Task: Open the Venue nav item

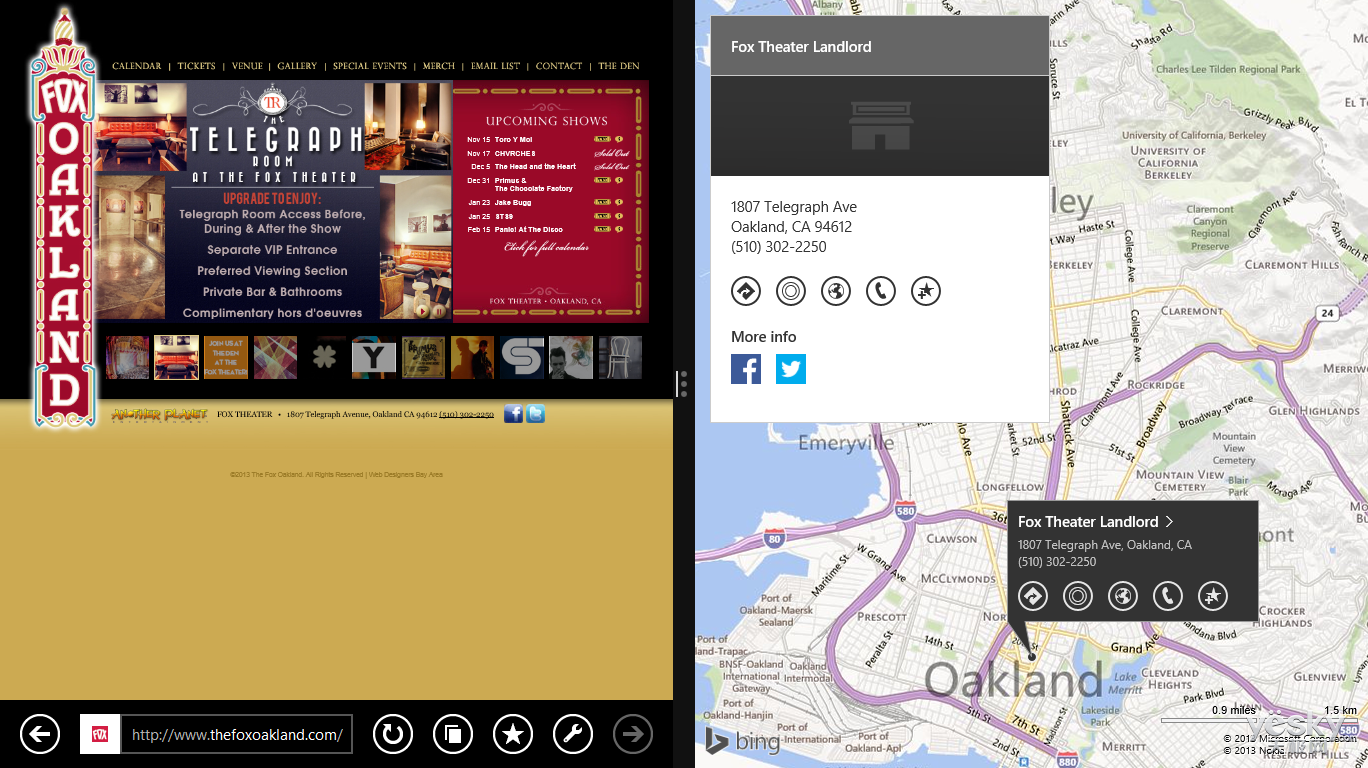Action: [247, 66]
